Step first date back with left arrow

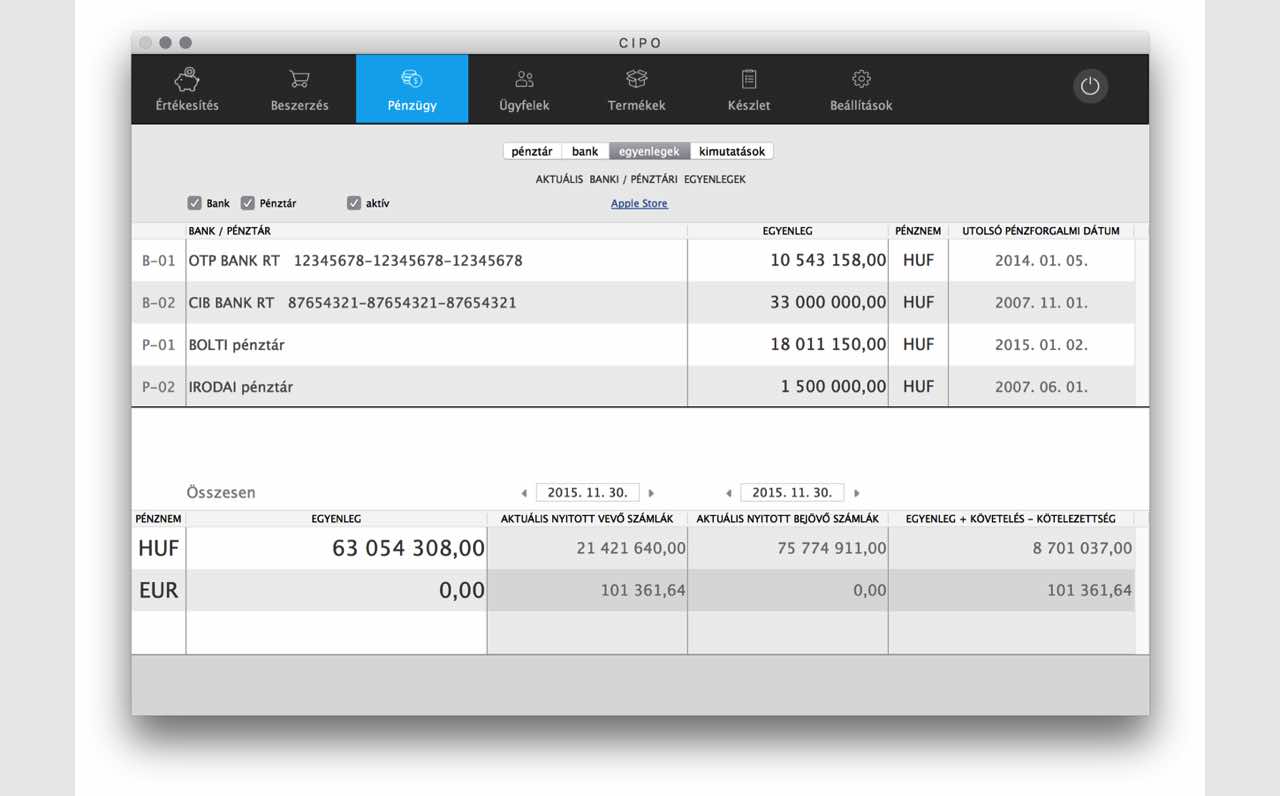(x=524, y=493)
